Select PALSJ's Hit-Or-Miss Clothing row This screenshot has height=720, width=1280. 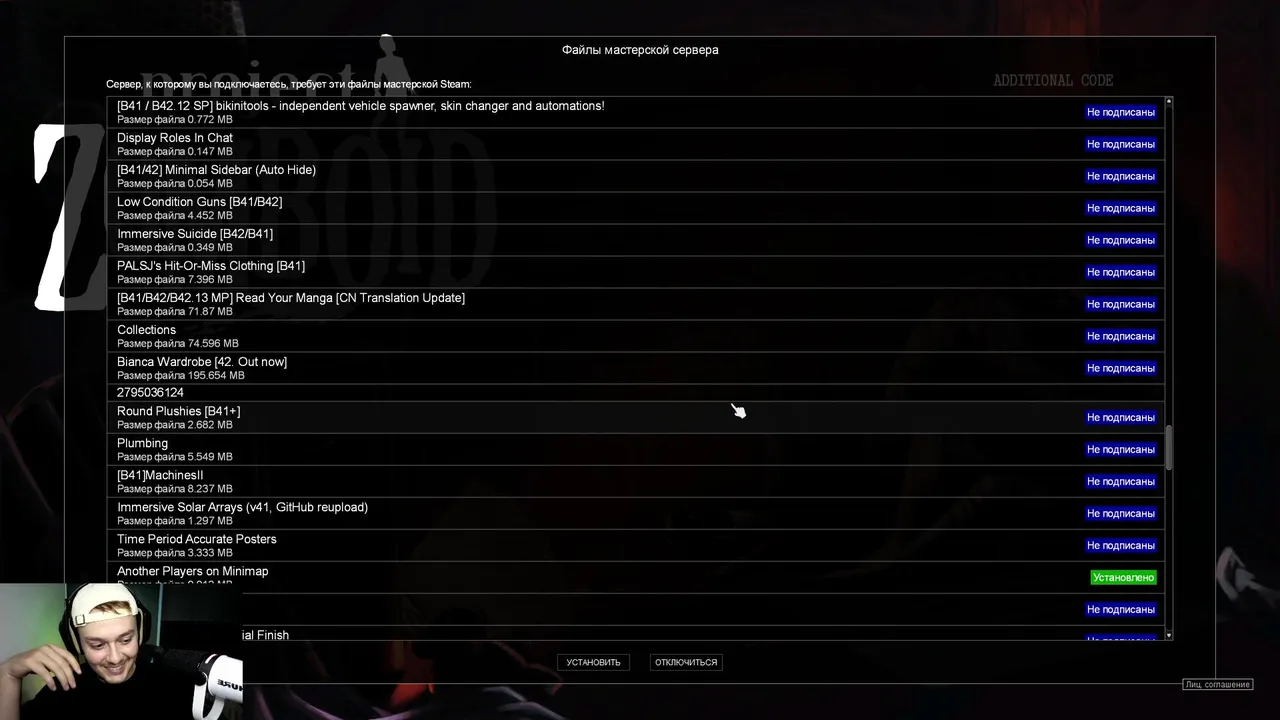pyautogui.click(x=636, y=272)
